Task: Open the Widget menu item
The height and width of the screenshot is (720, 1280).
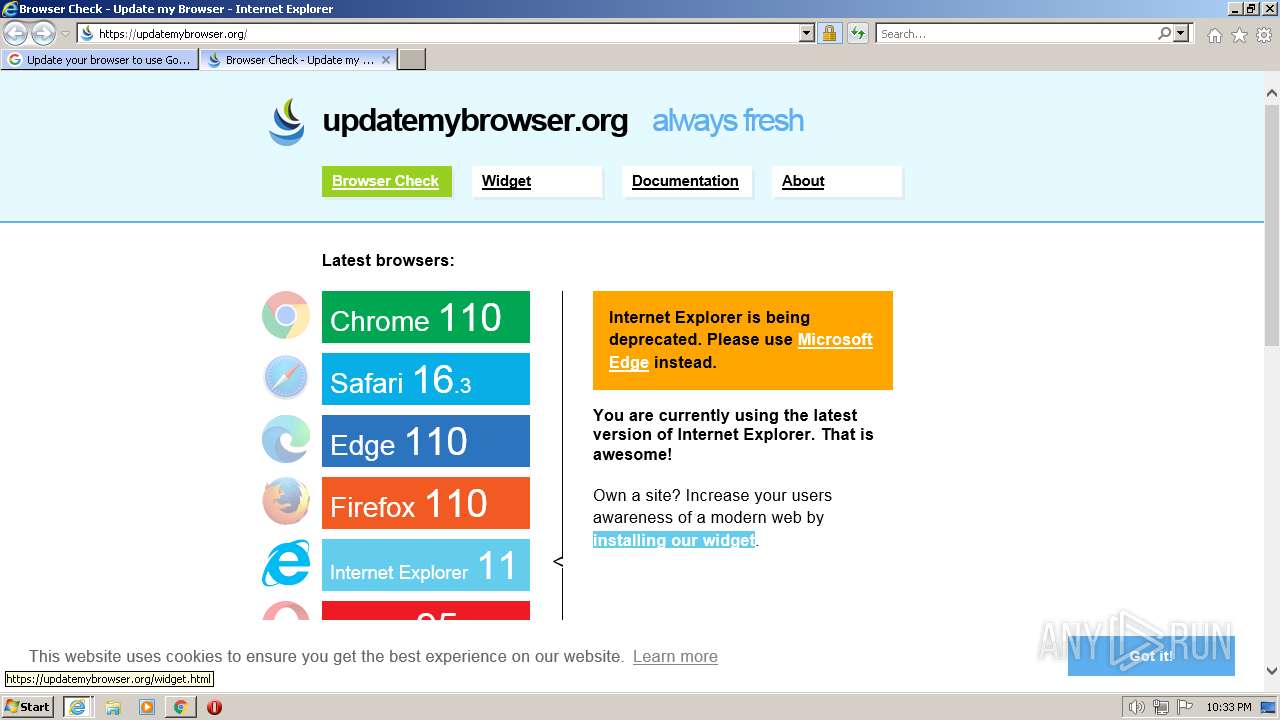Action: coord(537,181)
